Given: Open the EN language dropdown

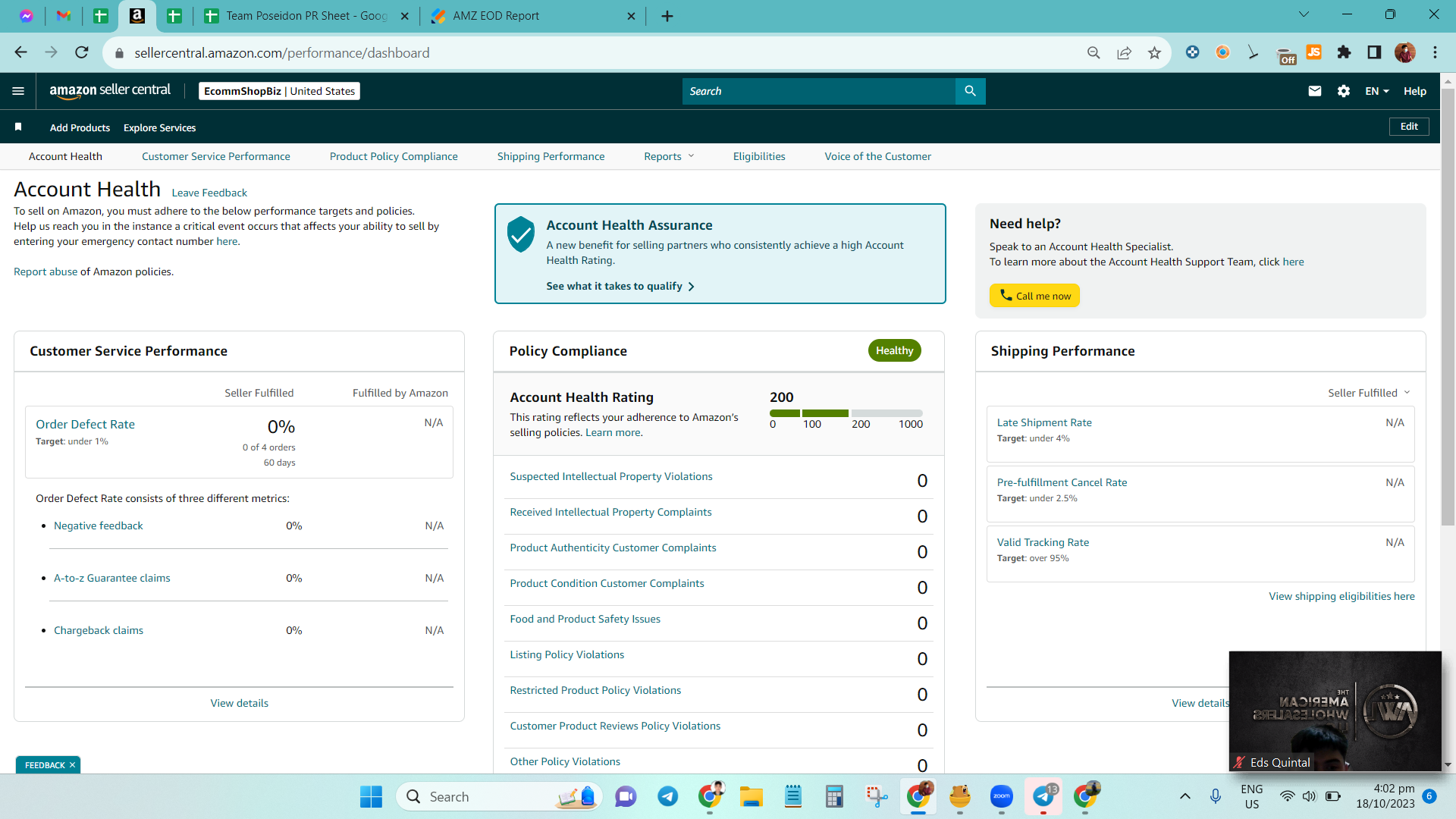Looking at the screenshot, I should coord(1377,91).
